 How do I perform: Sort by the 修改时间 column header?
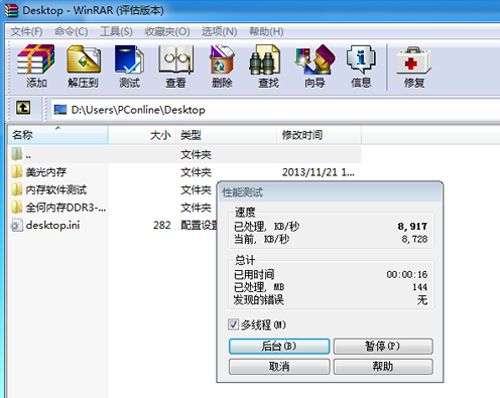point(319,135)
